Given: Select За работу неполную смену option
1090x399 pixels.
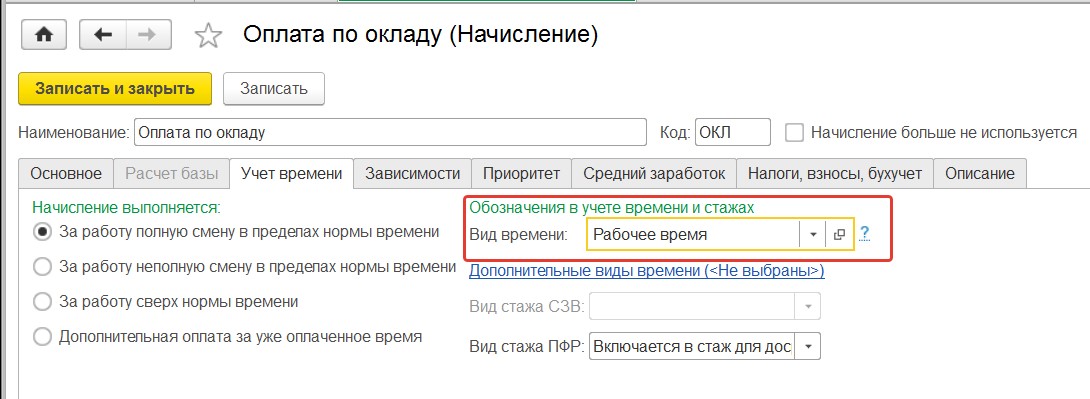Looking at the screenshot, I should (x=42, y=267).
